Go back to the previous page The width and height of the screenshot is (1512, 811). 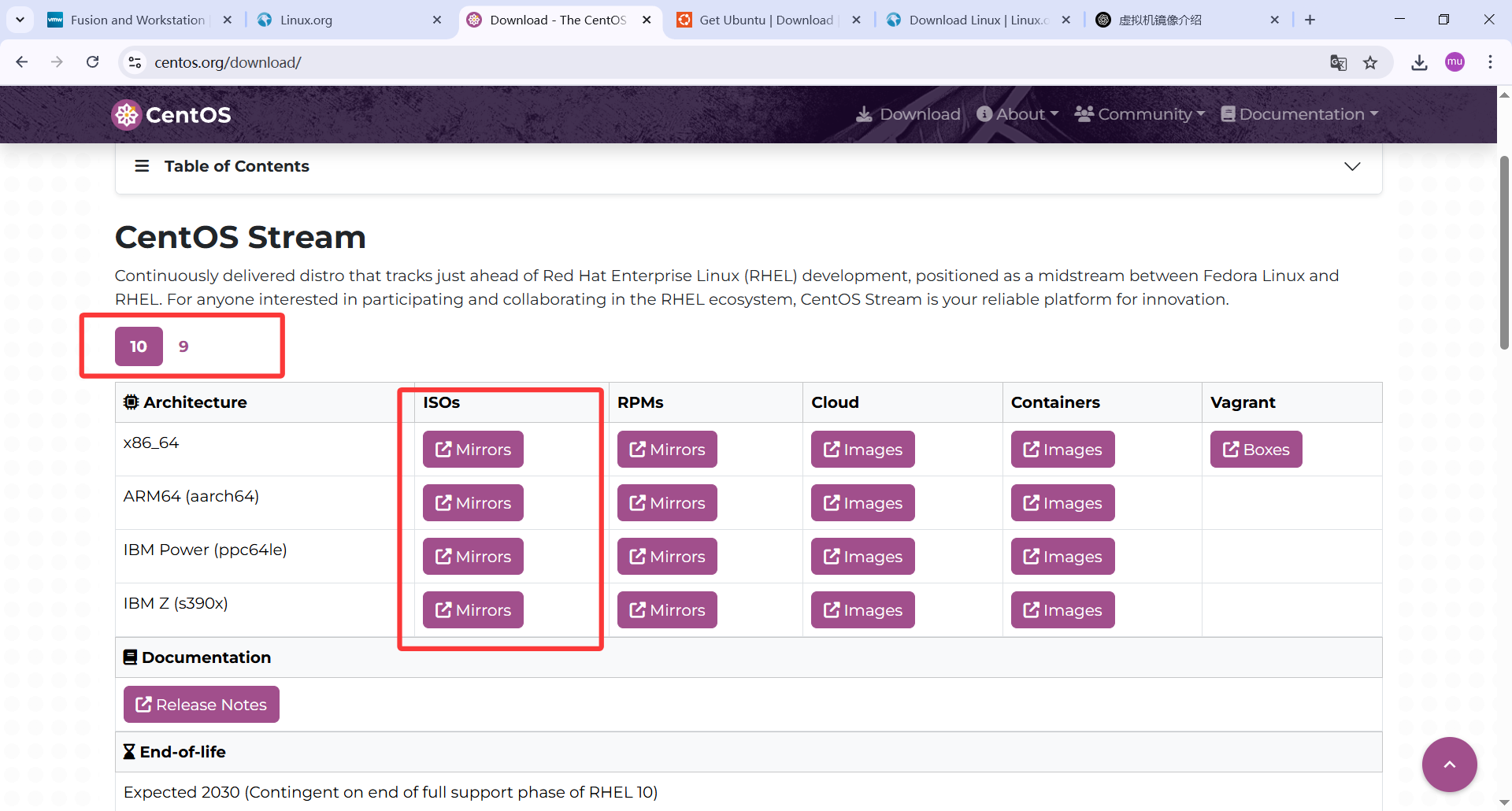(22, 62)
